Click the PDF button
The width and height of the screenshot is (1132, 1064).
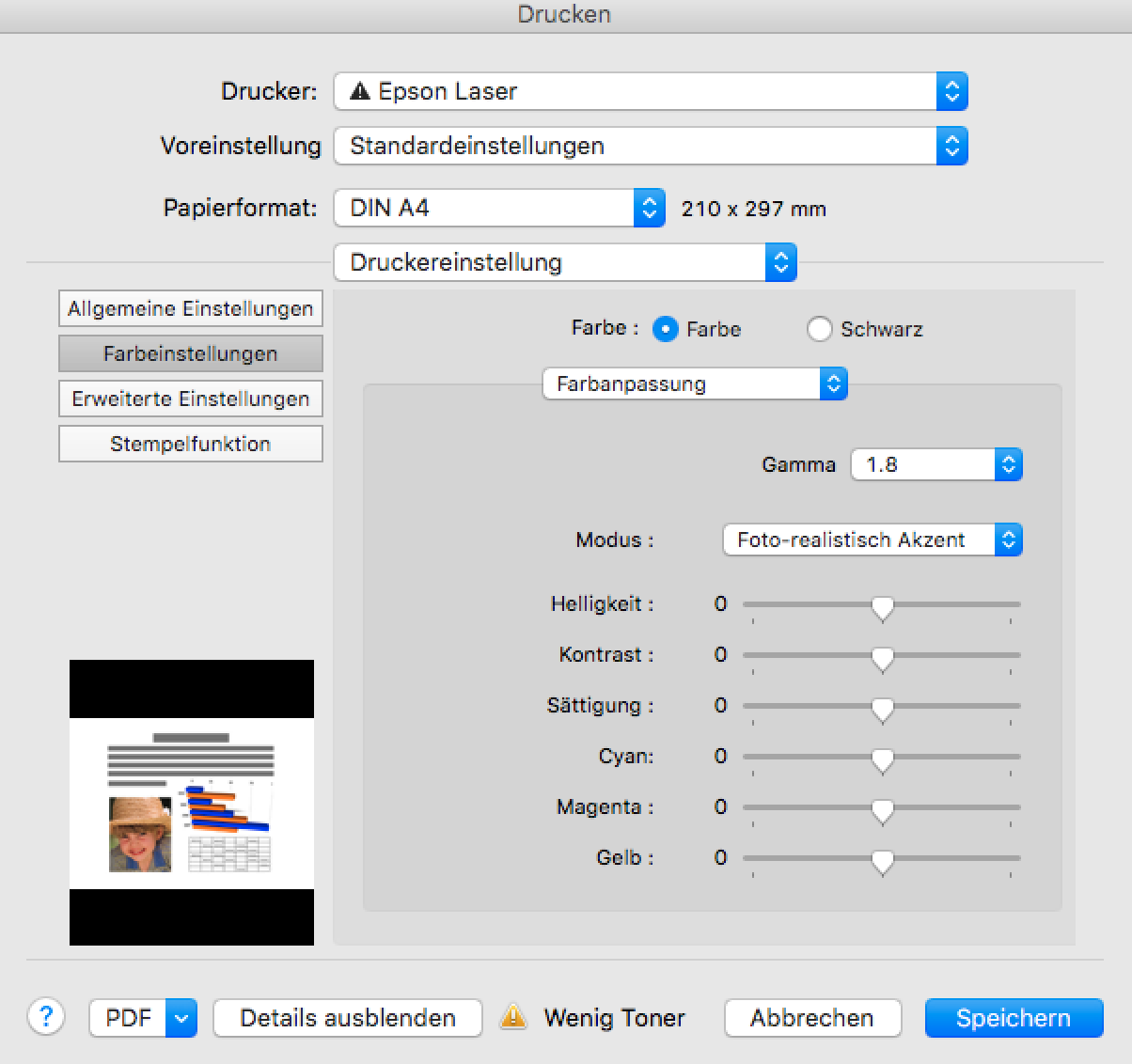click(128, 1018)
